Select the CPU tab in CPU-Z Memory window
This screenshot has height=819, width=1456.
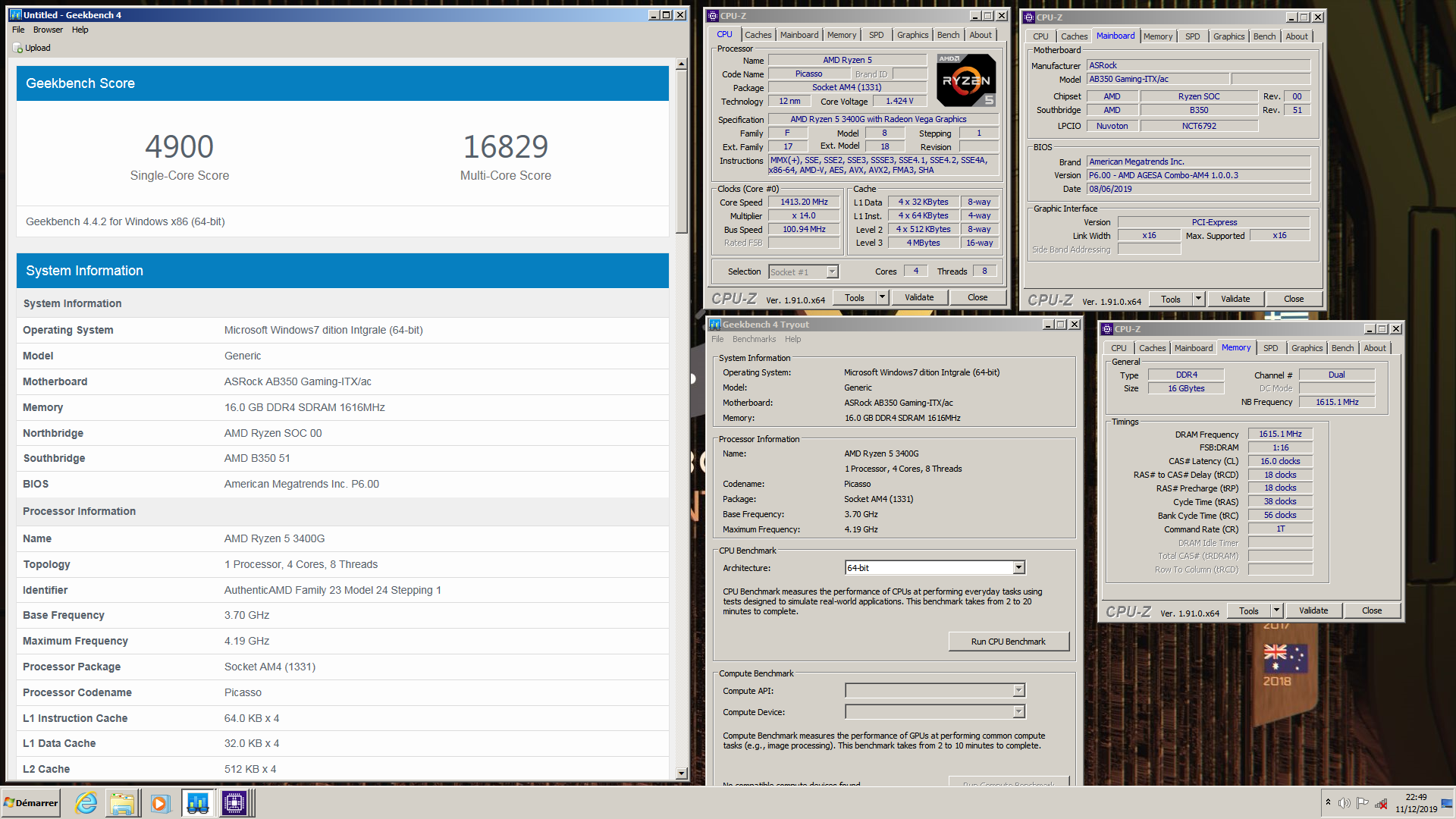click(x=1119, y=348)
